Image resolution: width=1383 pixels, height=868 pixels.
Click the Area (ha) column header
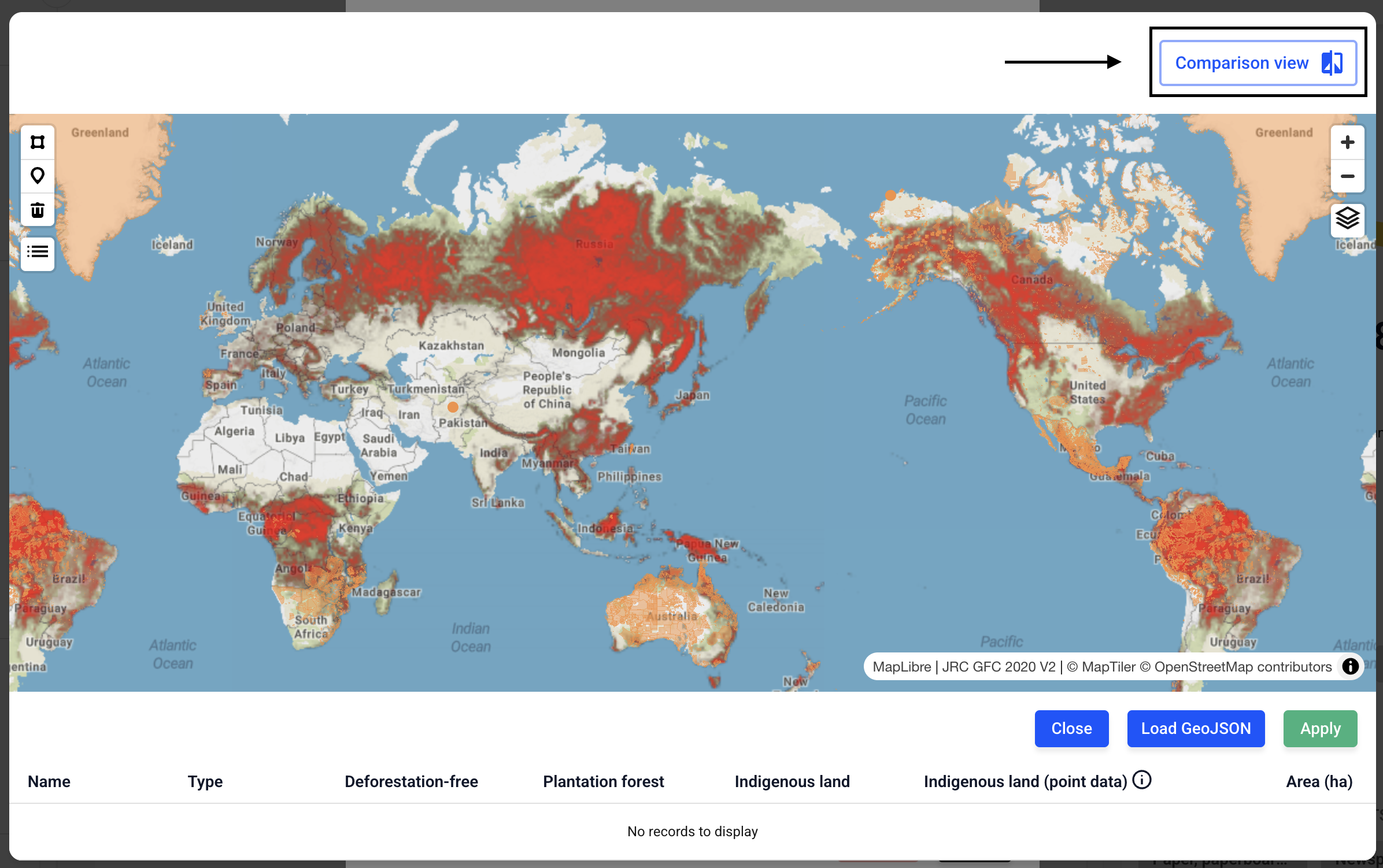pos(1319,781)
